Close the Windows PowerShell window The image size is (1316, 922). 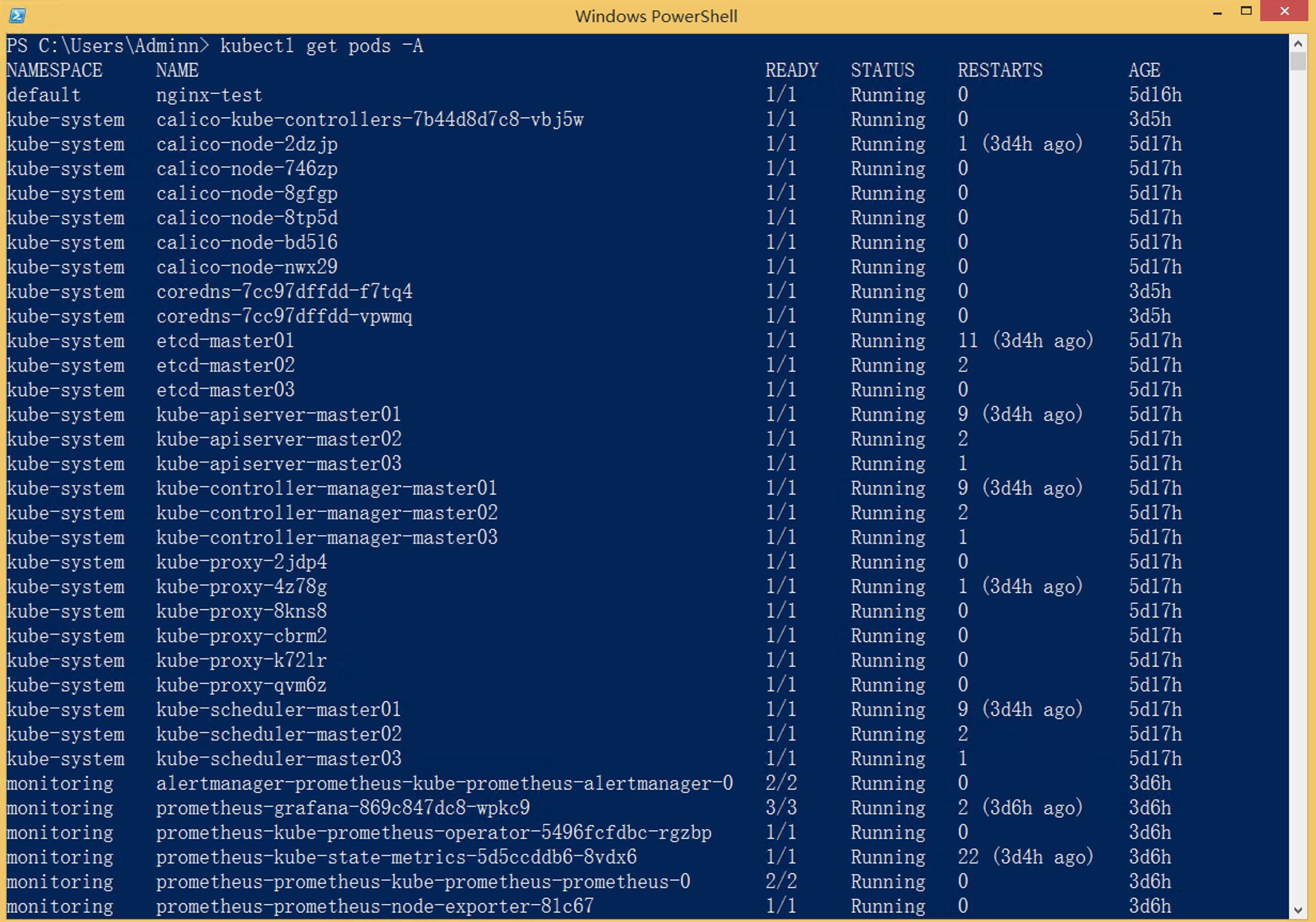coord(1284,11)
